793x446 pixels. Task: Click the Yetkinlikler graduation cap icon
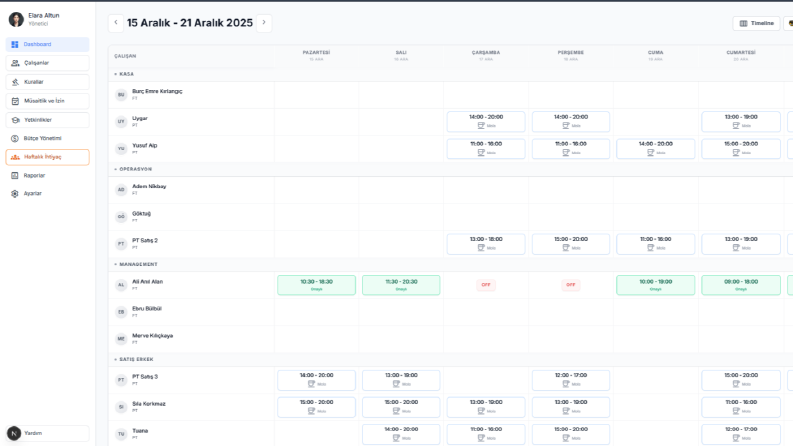[x=15, y=120]
